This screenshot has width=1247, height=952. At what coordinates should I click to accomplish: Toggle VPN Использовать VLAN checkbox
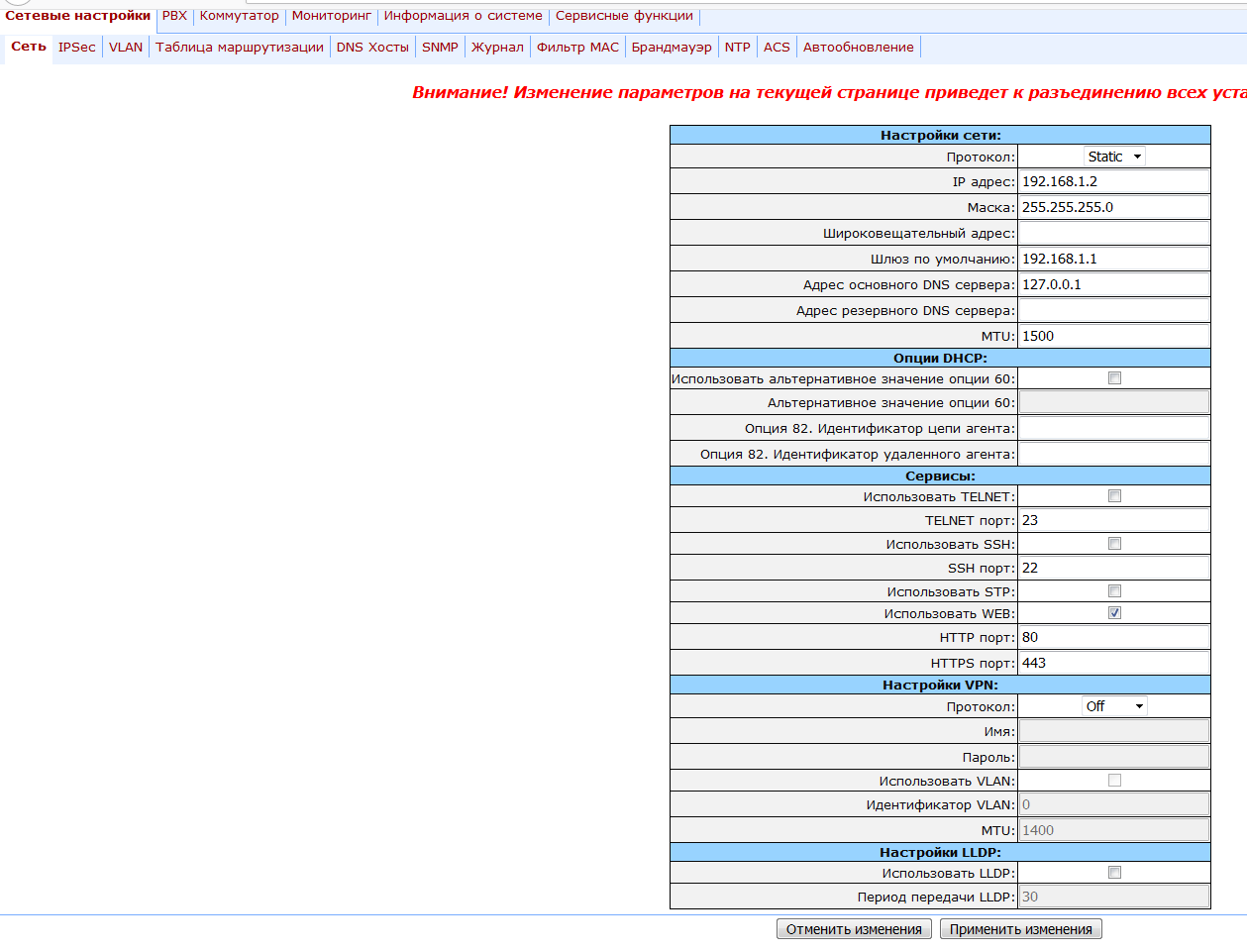pos(1114,781)
